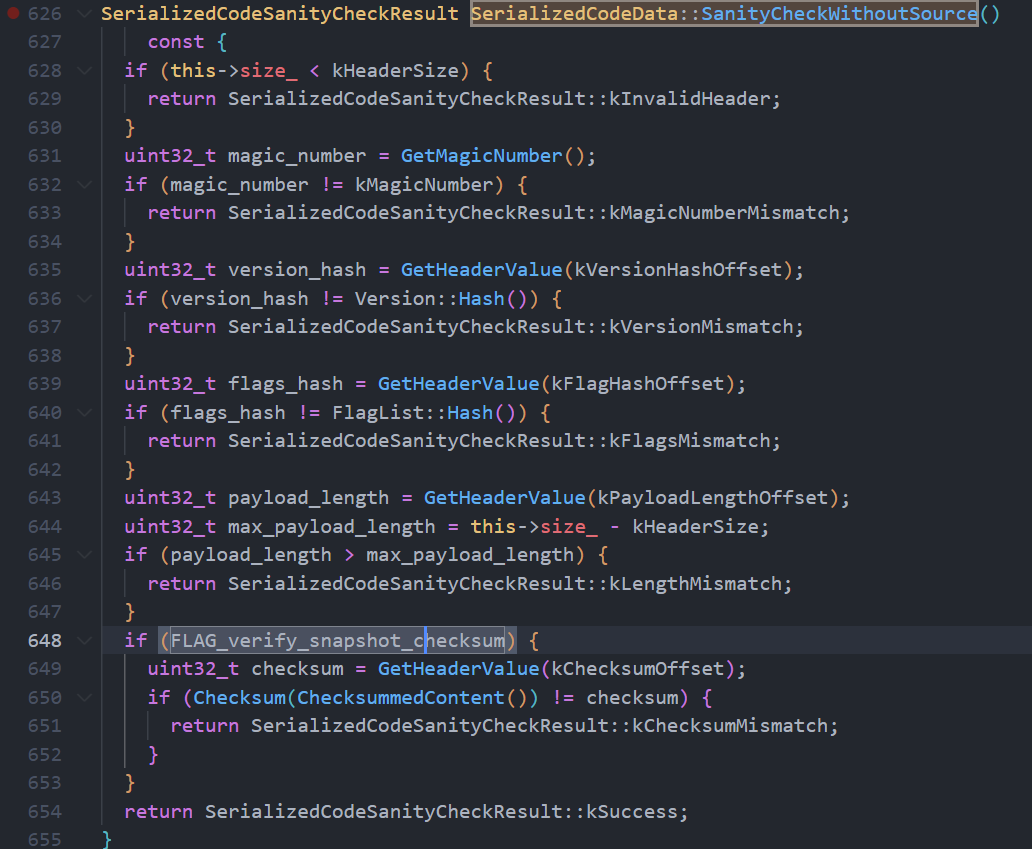This screenshot has width=1032, height=849.
Task: Click checksum variable declaration on line 649
Action: pyautogui.click(x=297, y=669)
